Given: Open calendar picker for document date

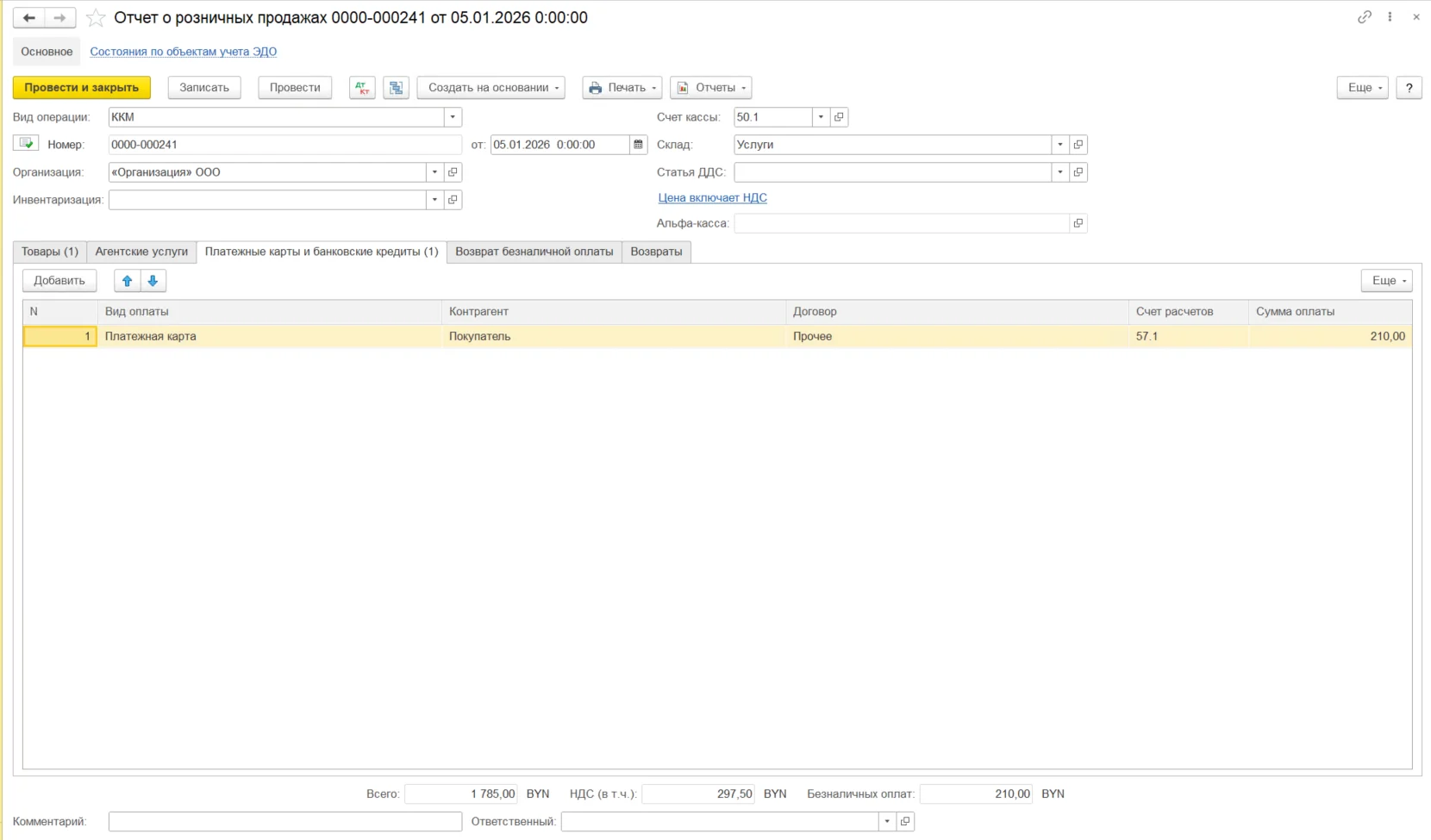Looking at the screenshot, I should click(638, 145).
